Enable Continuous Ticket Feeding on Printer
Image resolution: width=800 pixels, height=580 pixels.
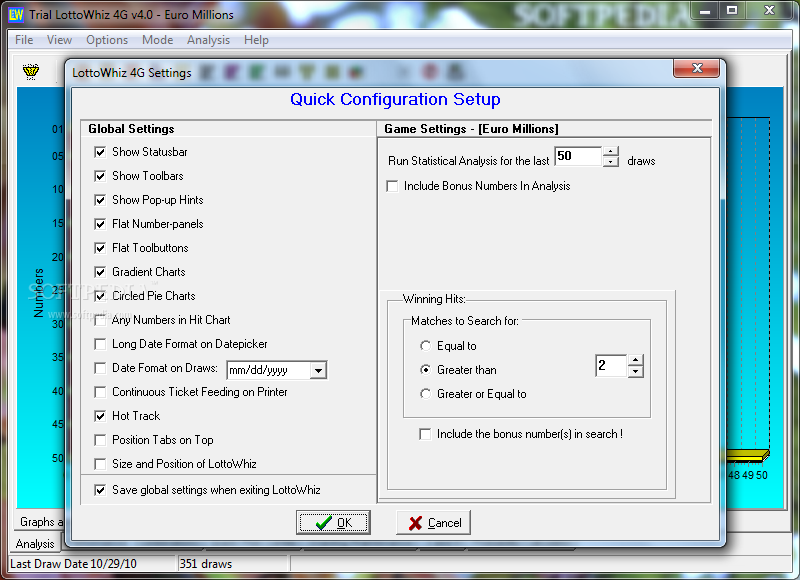click(100, 392)
